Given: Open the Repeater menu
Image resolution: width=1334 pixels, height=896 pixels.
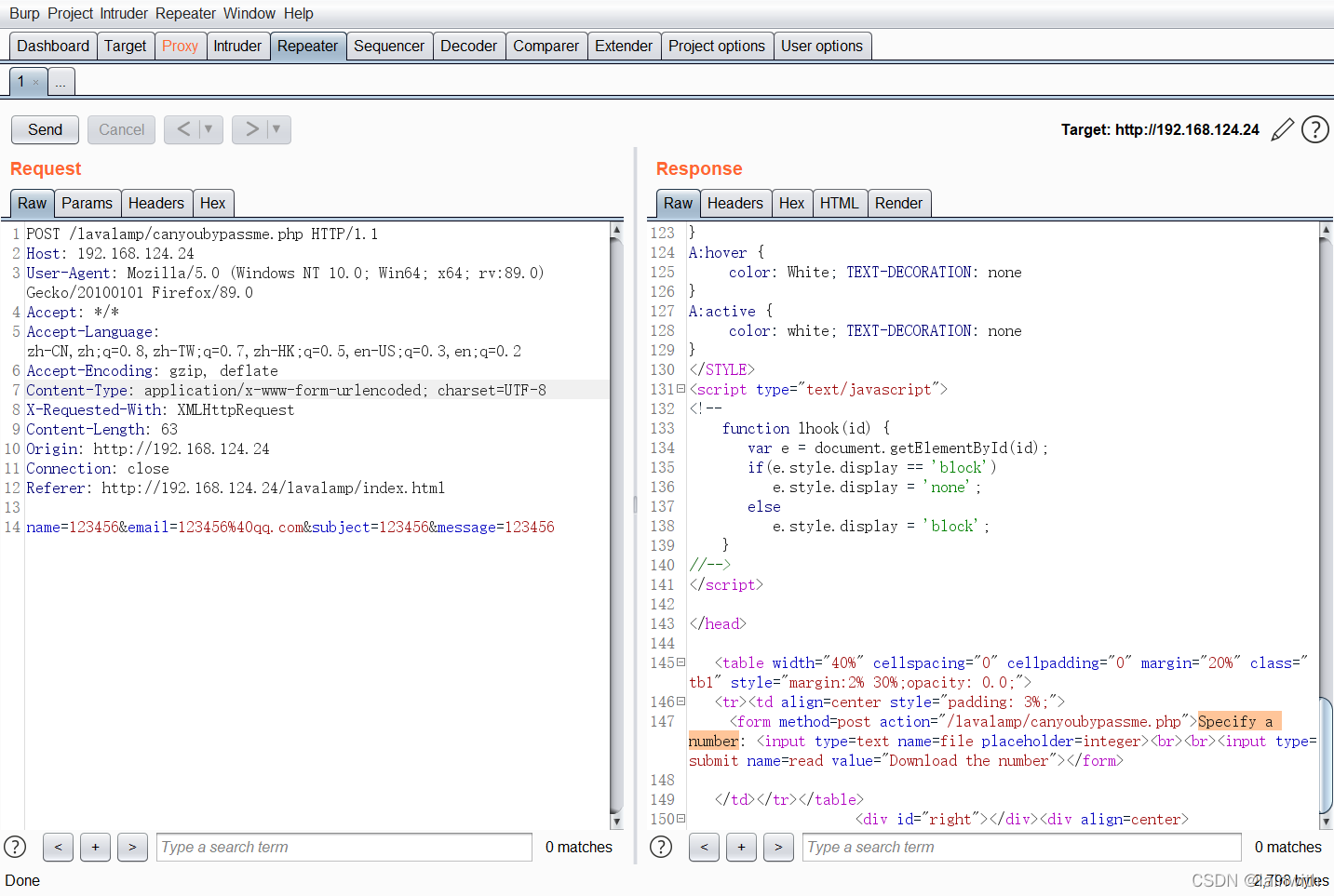Looking at the screenshot, I should tap(185, 13).
